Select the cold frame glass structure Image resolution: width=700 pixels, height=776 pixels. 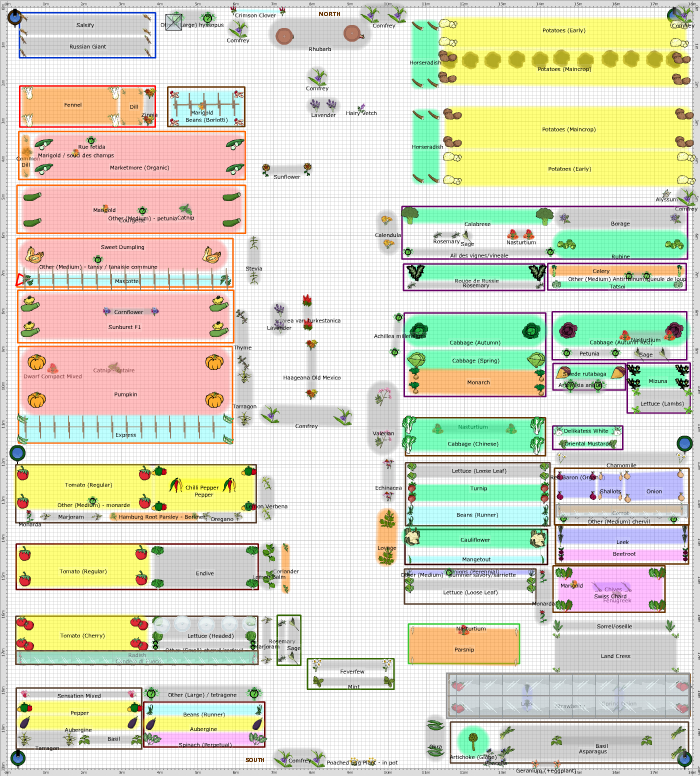click(x=568, y=695)
